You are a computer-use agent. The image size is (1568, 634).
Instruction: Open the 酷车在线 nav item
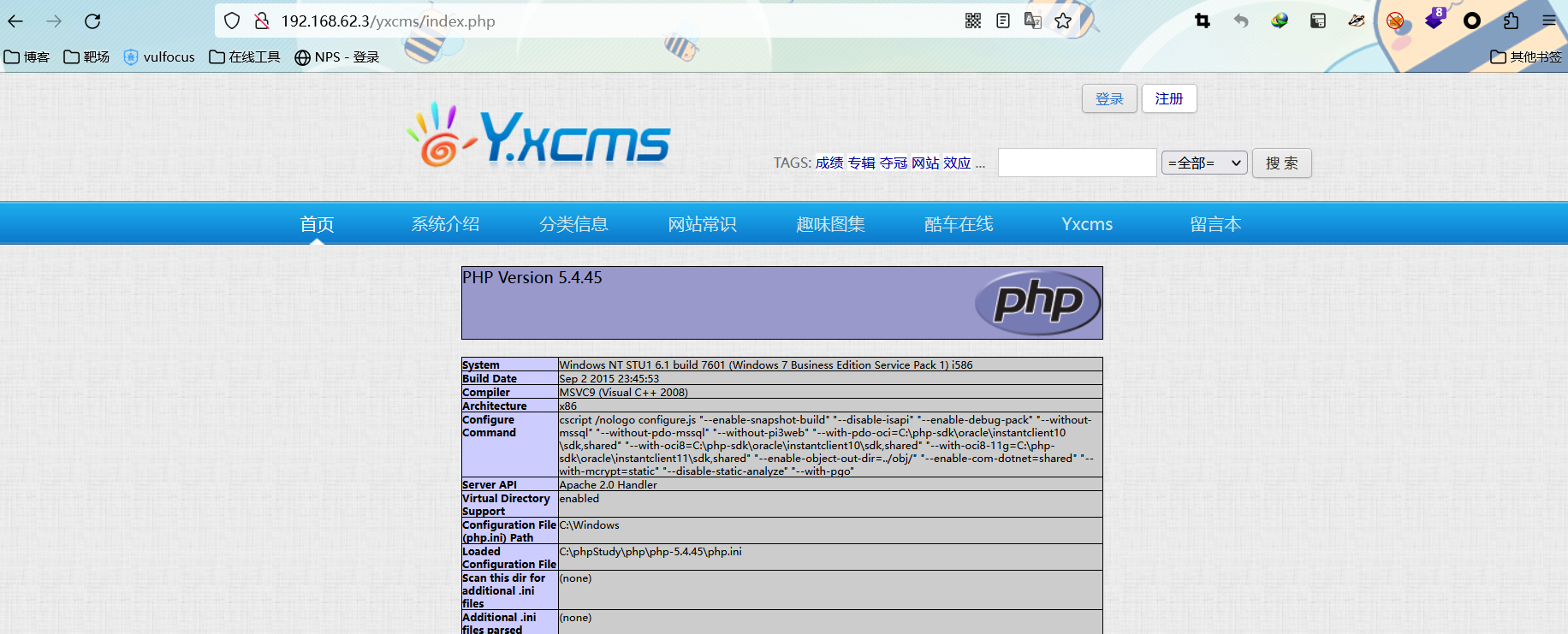tap(959, 224)
